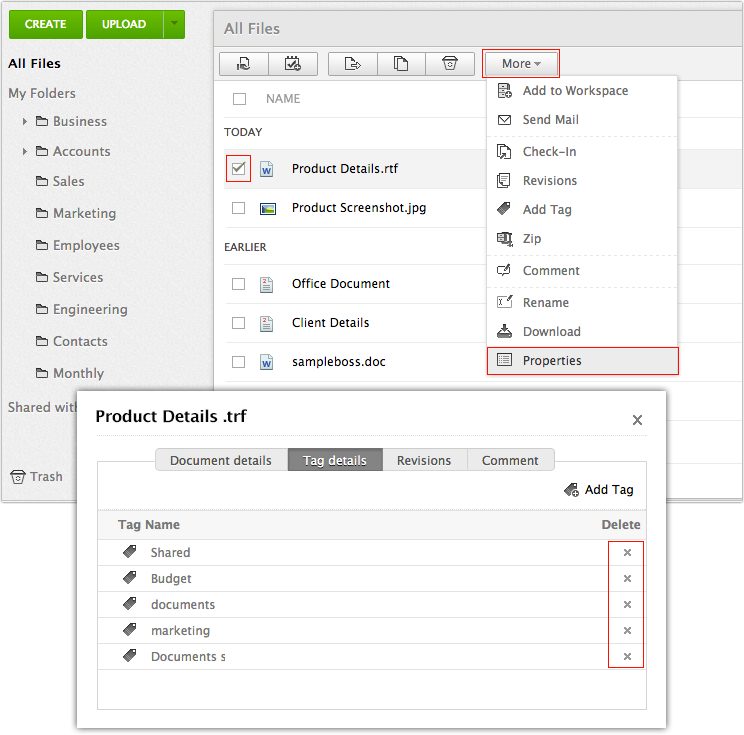The image size is (744, 735).
Task: Open the Marketing folder
Action: click(x=76, y=214)
